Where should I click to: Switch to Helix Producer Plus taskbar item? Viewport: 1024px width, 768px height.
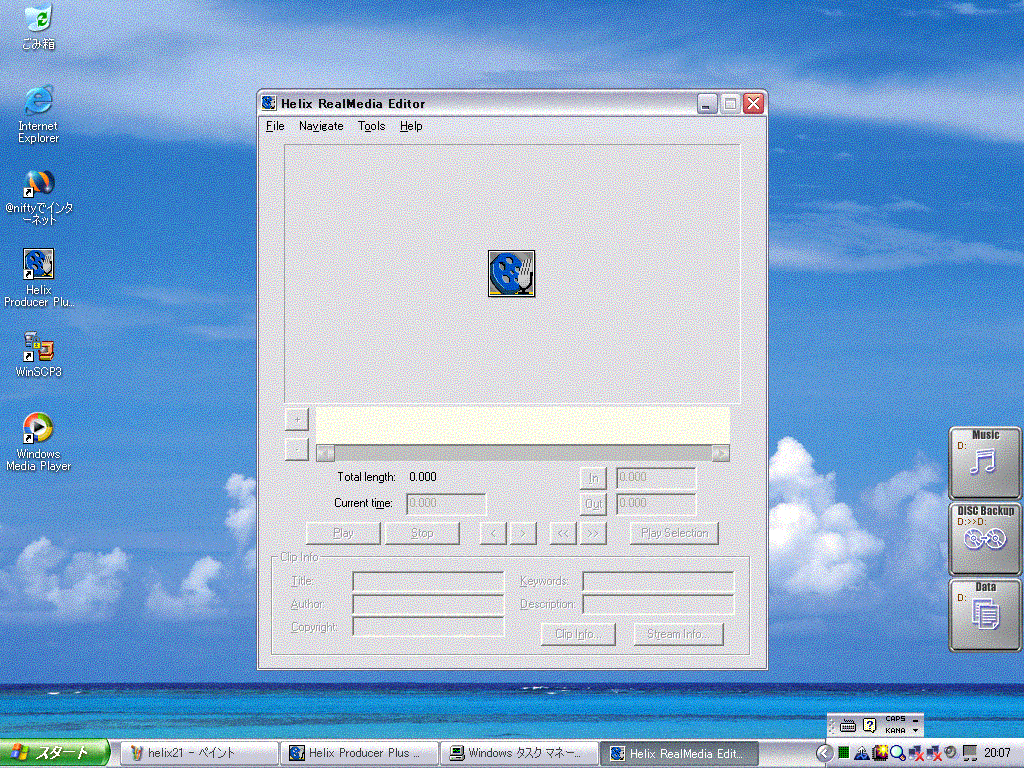[x=359, y=753]
